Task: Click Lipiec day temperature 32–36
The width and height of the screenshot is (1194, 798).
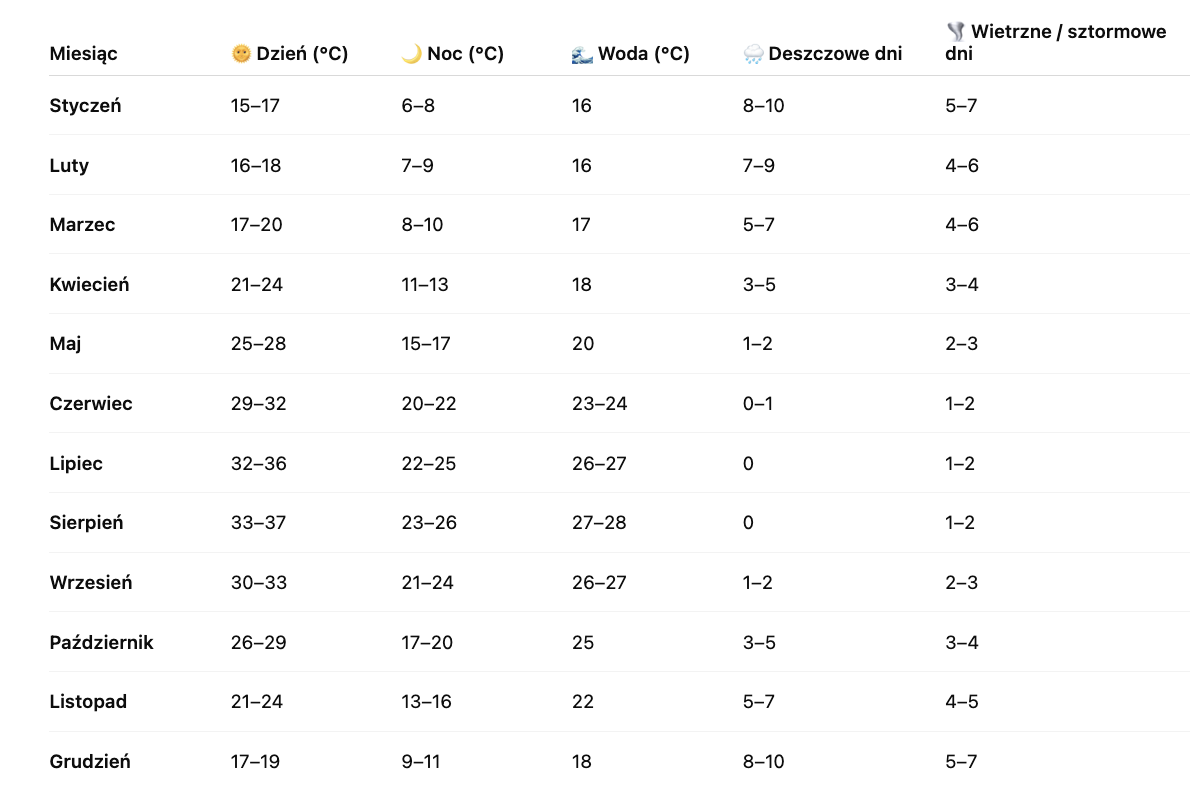Action: (x=258, y=463)
